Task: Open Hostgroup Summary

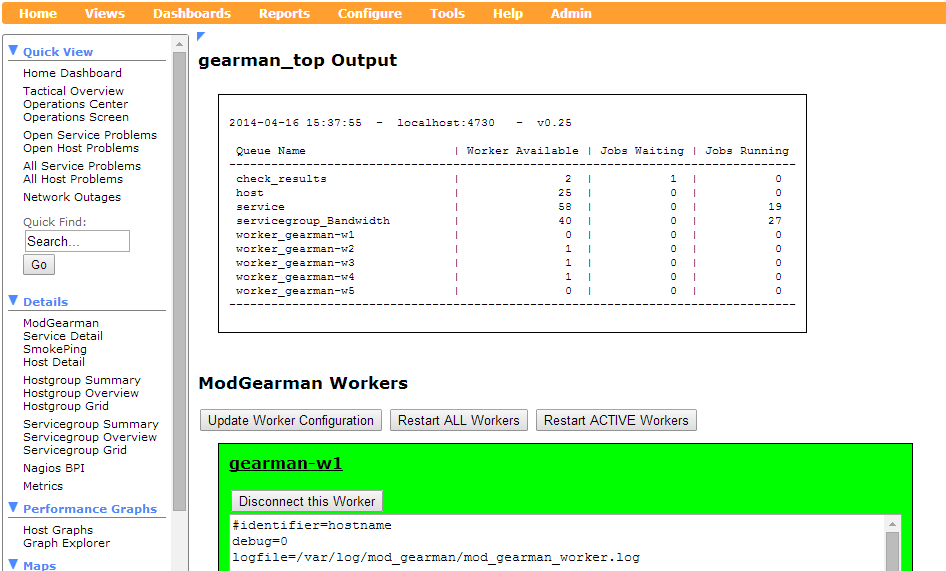Action: click(x=82, y=380)
